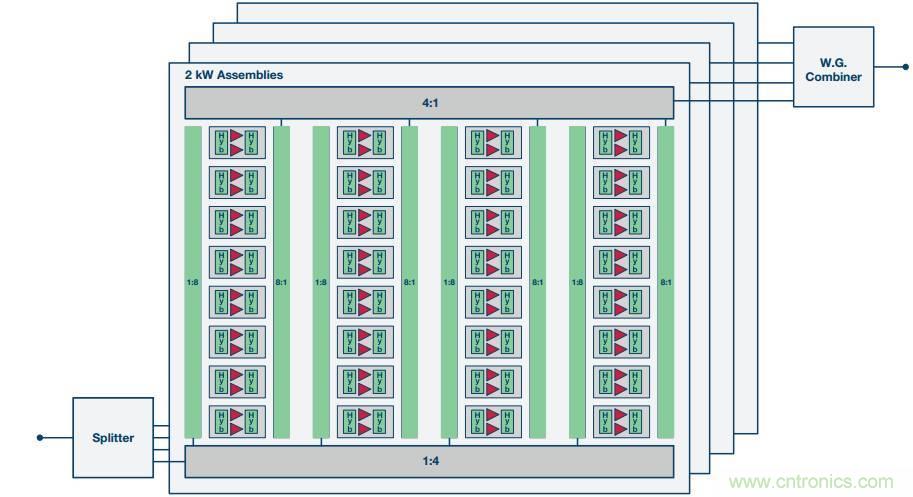This screenshot has width=913, height=497.
Task: Click the fourth column's 1:8 bar
Action: pyautogui.click(x=577, y=282)
